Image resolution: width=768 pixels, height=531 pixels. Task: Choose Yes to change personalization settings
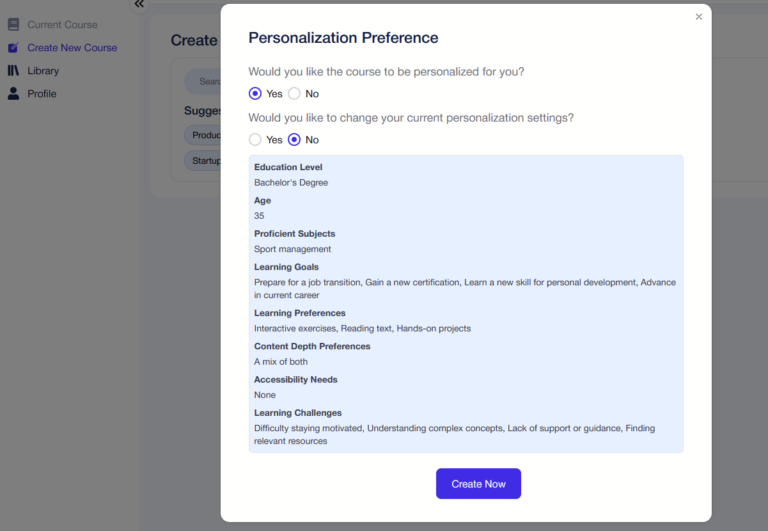255,140
